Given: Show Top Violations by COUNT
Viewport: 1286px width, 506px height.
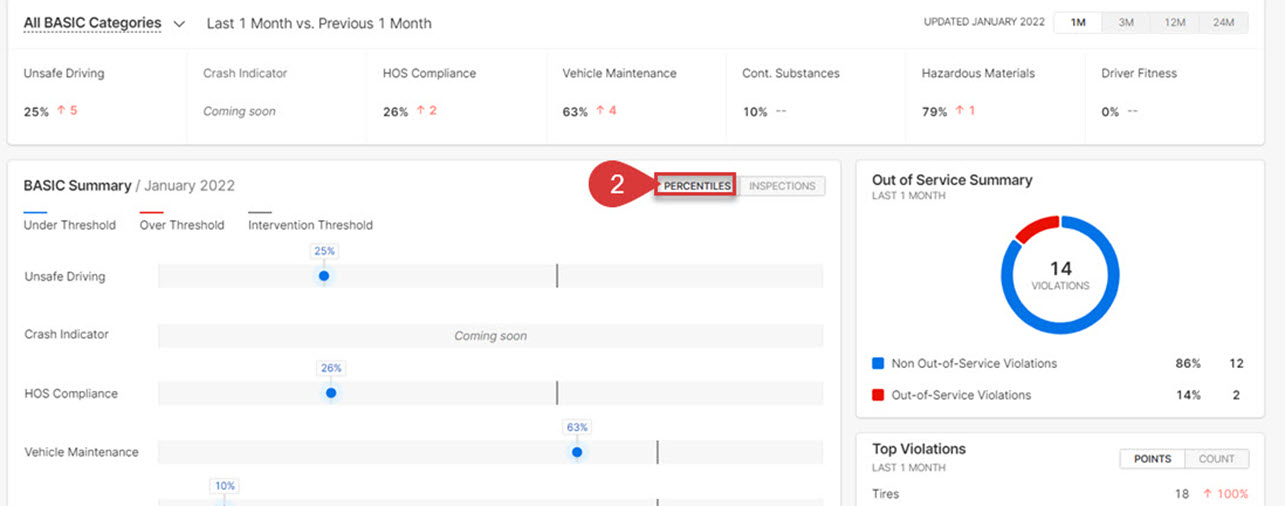Looking at the screenshot, I should tap(1216, 459).
